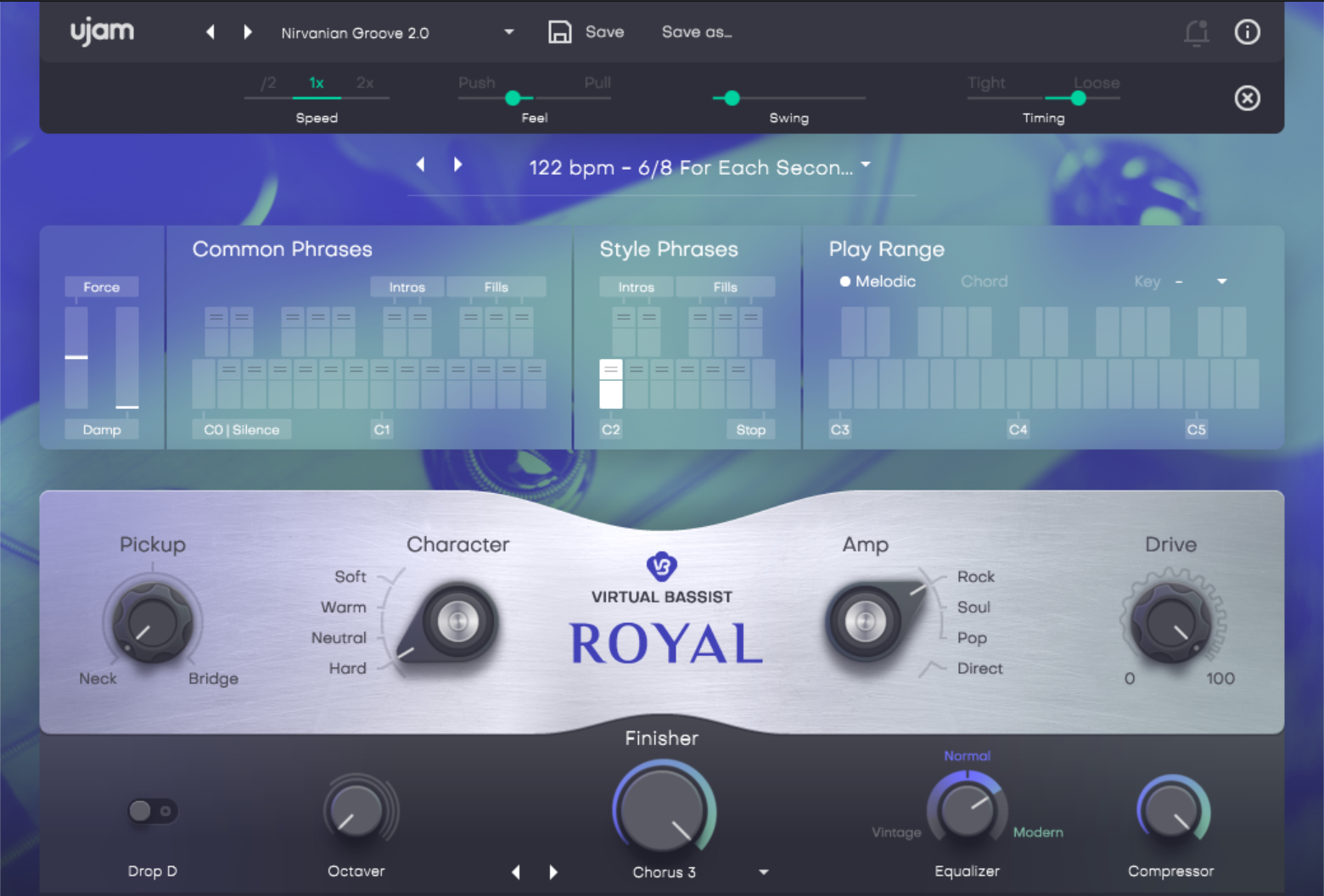Open the Key dropdown arrow
Image resolution: width=1324 pixels, height=896 pixels.
click(x=1222, y=282)
